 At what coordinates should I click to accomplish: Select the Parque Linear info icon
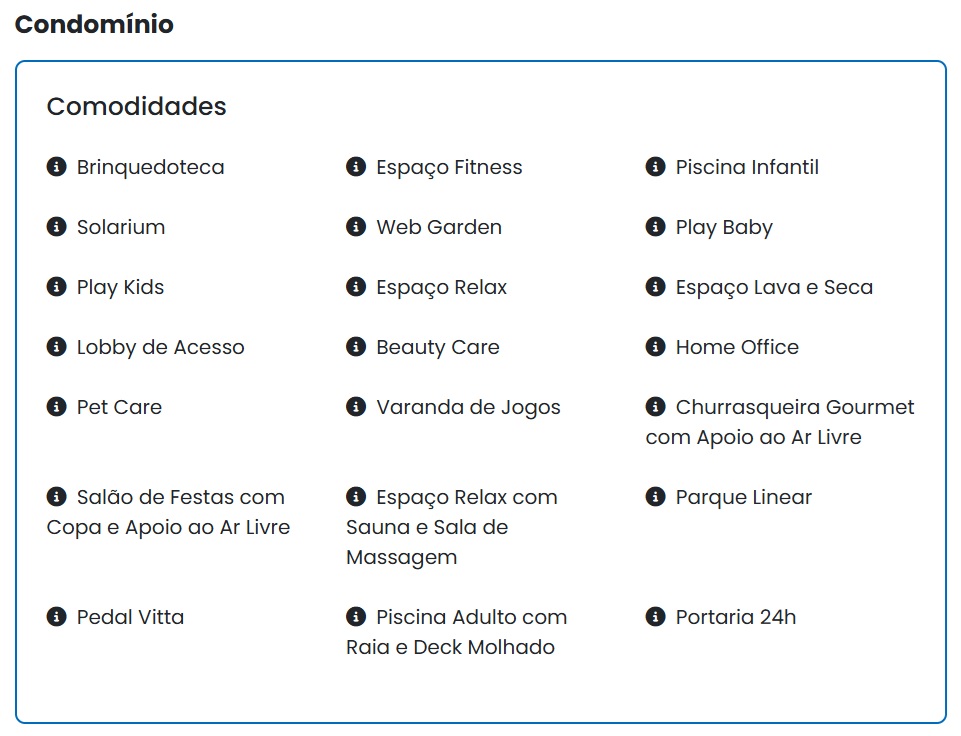click(656, 497)
